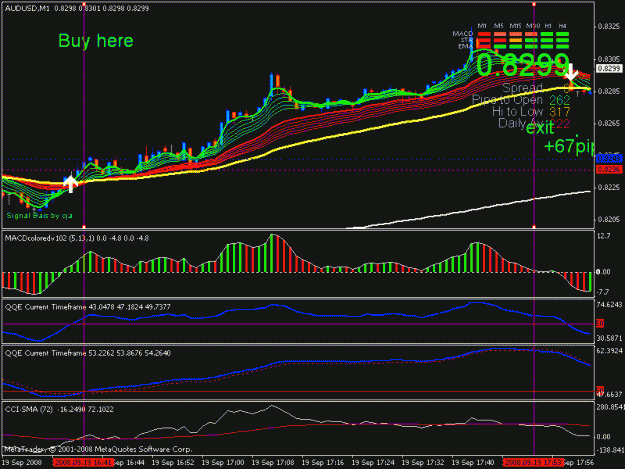Click the 19 Sep 16:52 time axis label

(x=173, y=463)
